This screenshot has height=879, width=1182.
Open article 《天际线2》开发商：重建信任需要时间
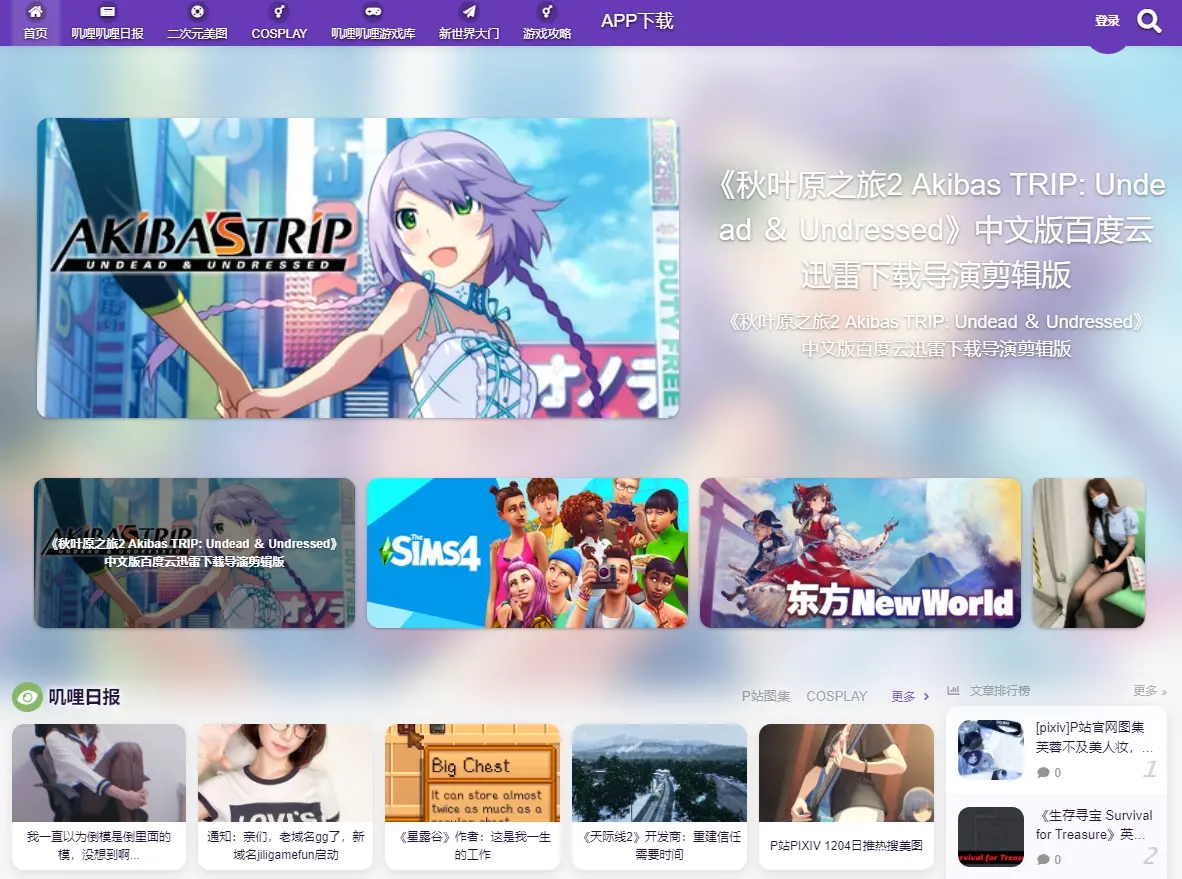pos(660,846)
